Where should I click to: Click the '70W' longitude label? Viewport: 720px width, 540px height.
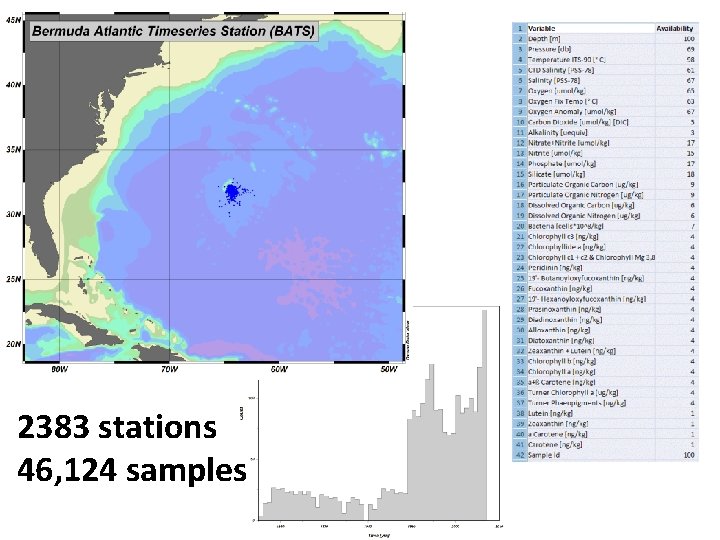[169, 370]
